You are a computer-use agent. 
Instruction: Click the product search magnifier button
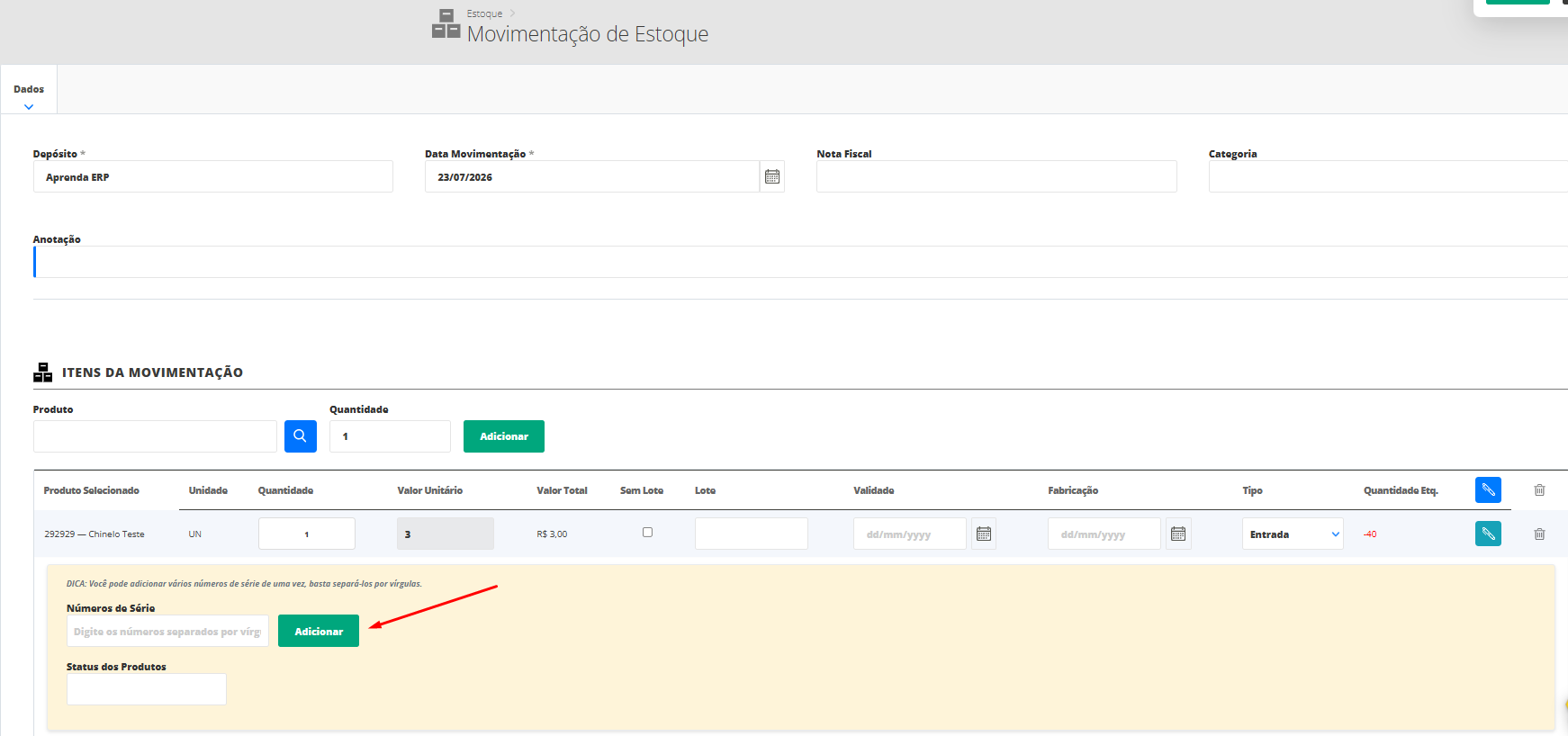(301, 436)
